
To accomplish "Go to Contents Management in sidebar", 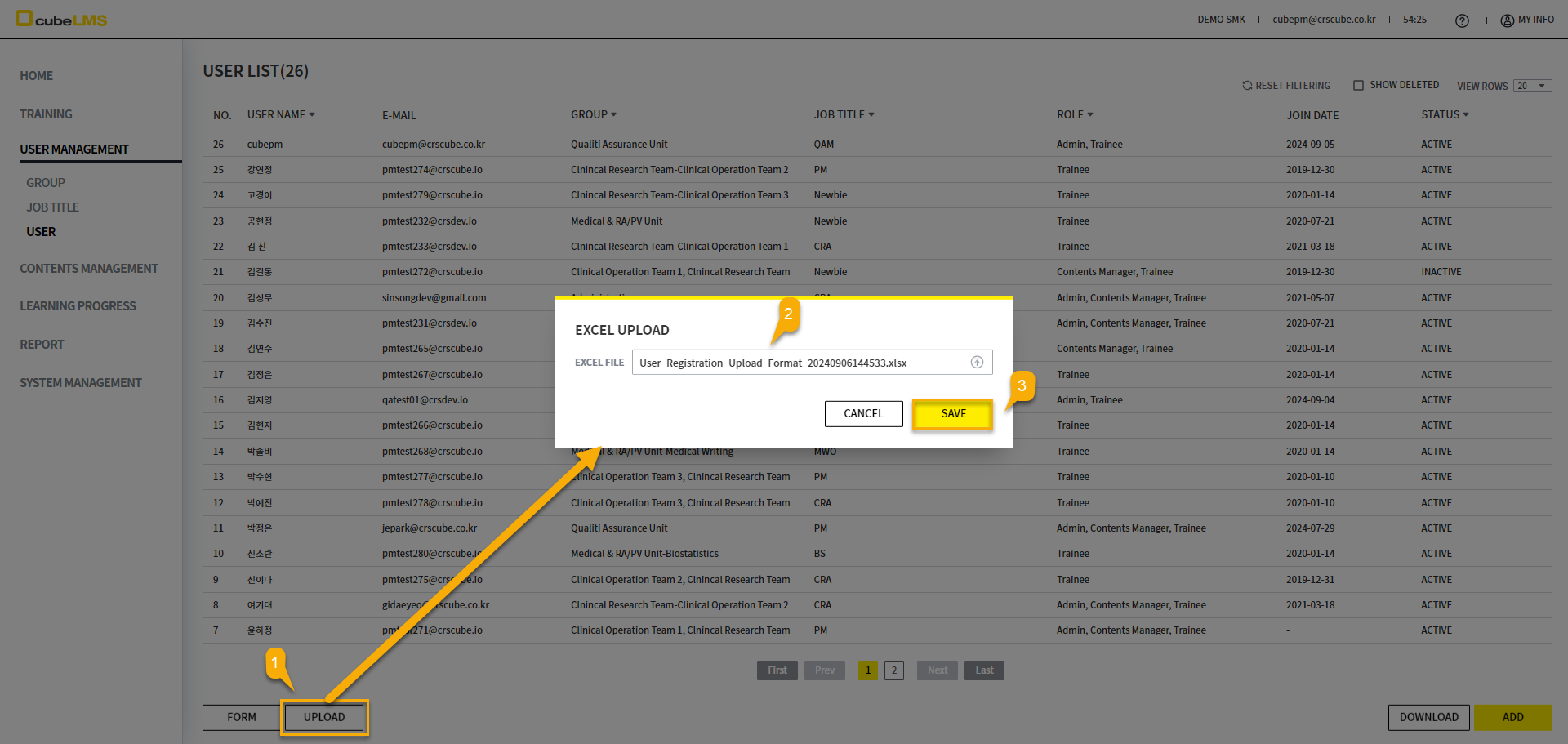I will 89,269.
